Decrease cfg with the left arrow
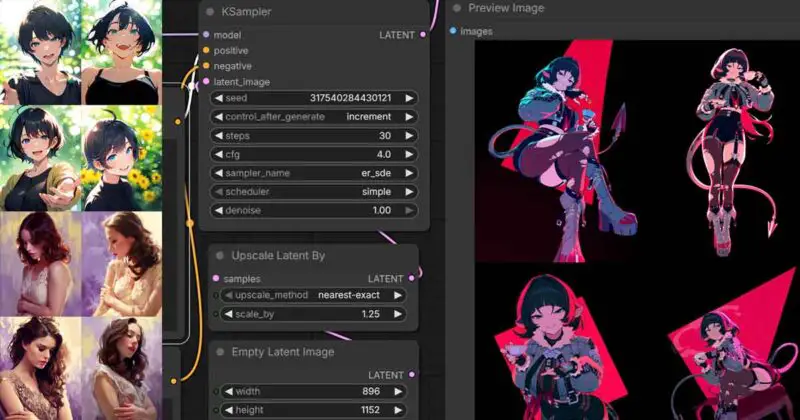 coord(219,154)
